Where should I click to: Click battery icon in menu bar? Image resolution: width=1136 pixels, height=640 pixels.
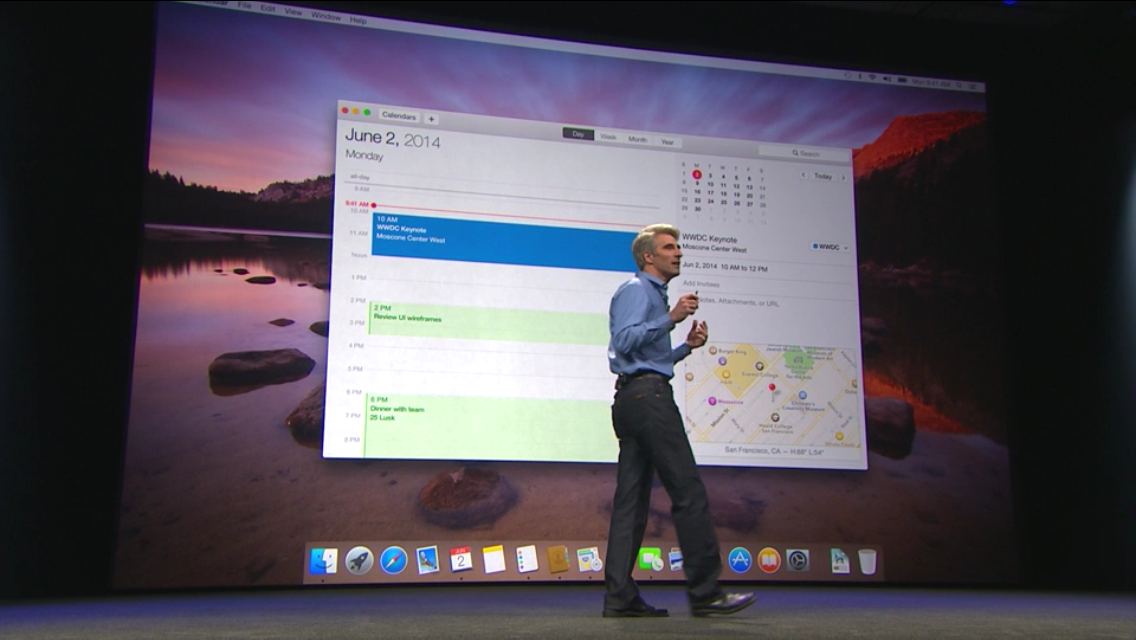tap(903, 80)
